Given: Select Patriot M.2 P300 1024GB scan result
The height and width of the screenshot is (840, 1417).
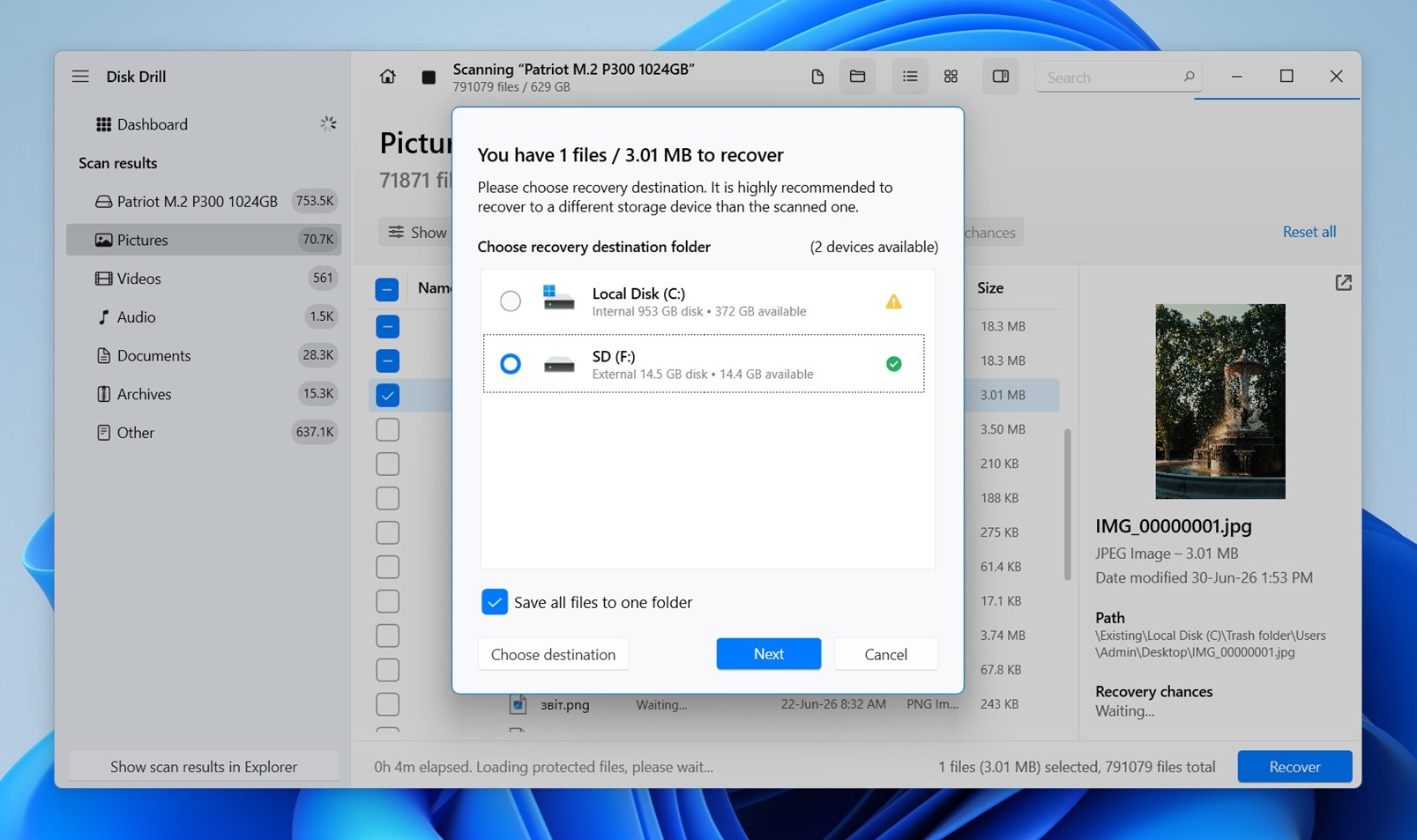Looking at the screenshot, I should (x=204, y=201).
